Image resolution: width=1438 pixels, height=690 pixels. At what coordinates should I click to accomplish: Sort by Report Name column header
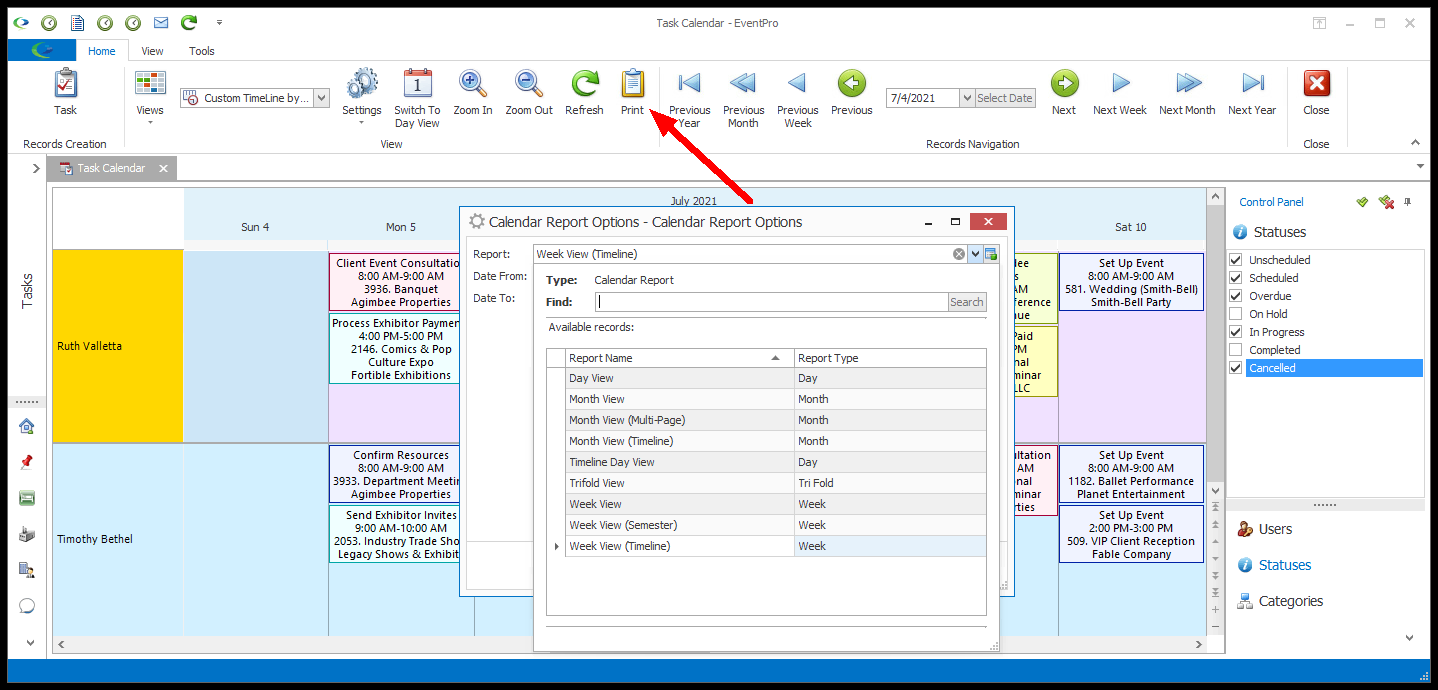click(x=679, y=358)
